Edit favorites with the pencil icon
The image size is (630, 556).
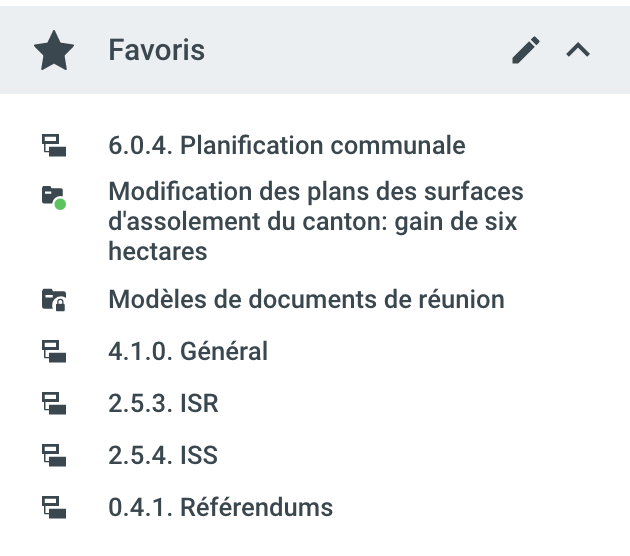pyautogui.click(x=526, y=51)
